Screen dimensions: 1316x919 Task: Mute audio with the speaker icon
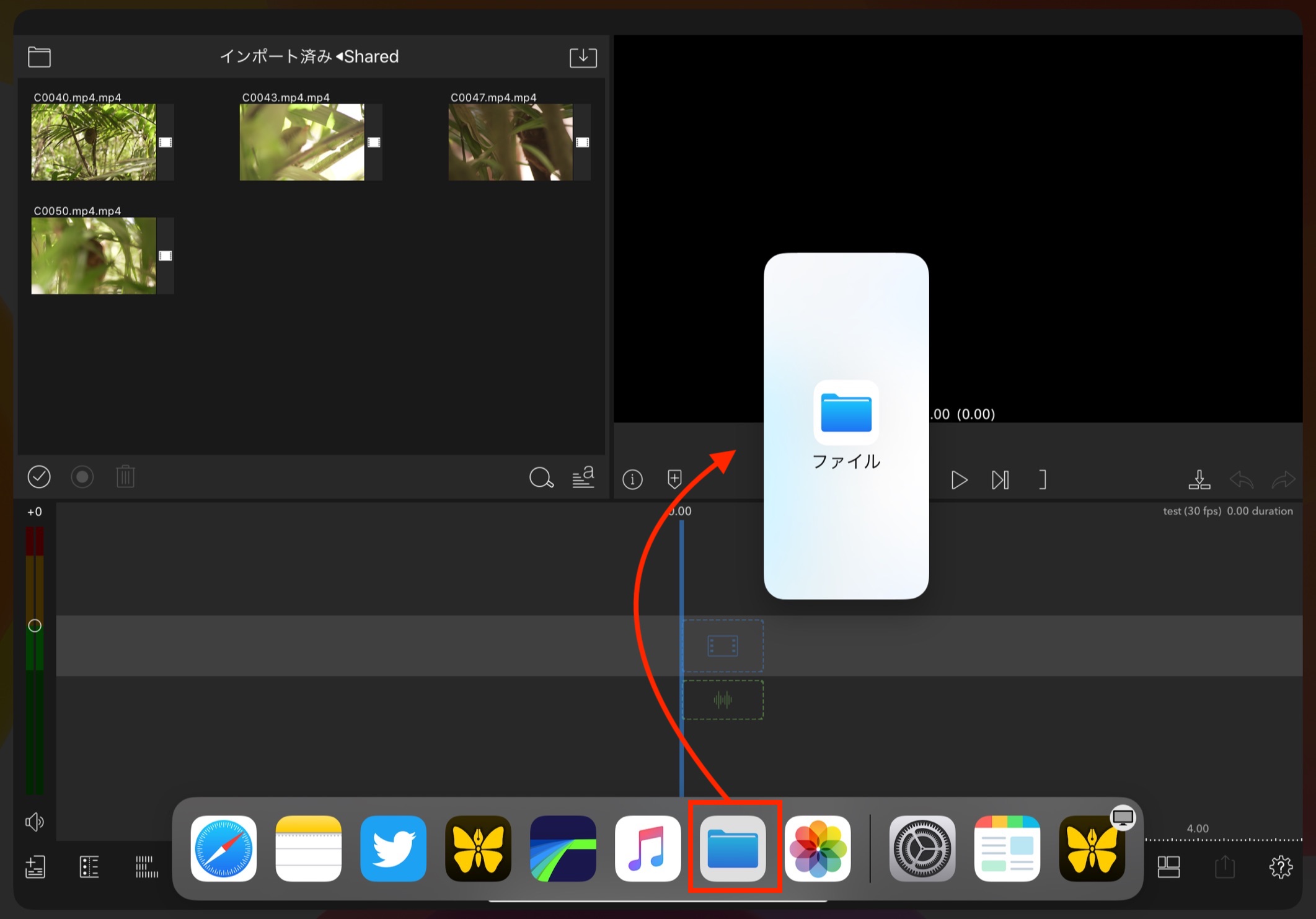(35, 822)
